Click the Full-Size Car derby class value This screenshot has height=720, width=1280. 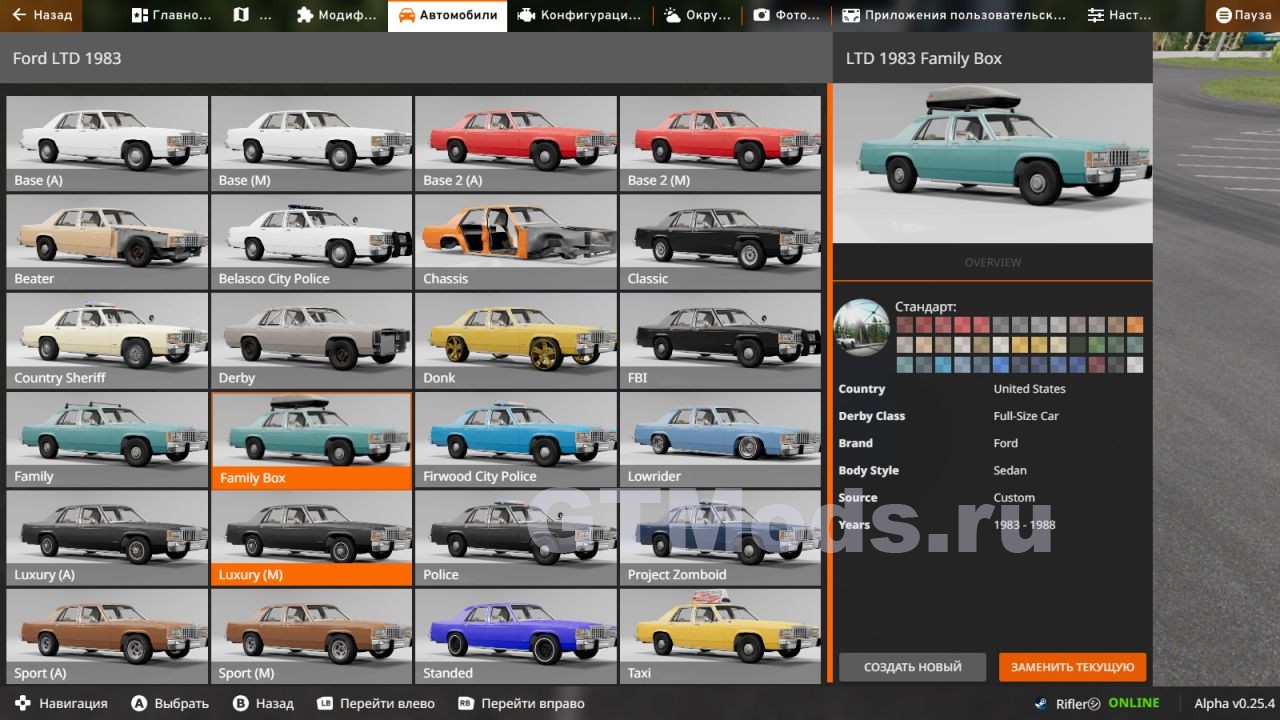(x=1026, y=416)
